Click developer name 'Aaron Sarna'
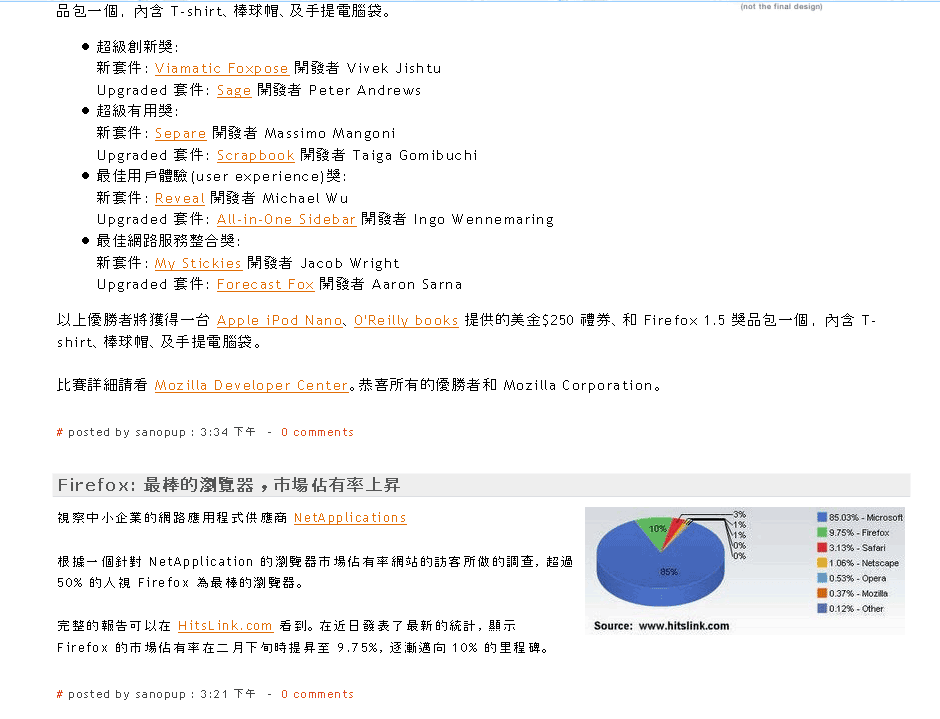The image size is (940, 719). point(417,284)
